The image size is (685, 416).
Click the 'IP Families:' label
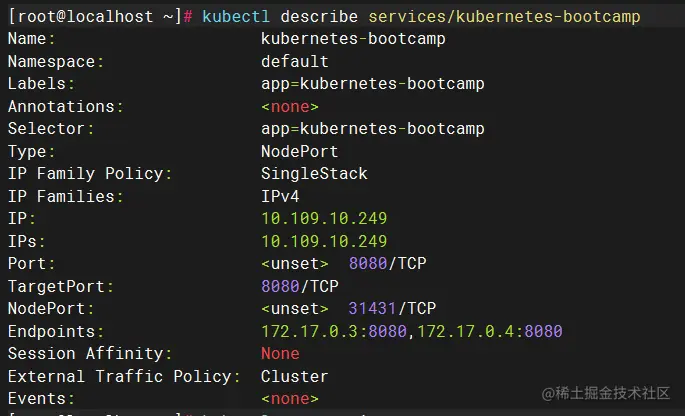tap(66, 196)
